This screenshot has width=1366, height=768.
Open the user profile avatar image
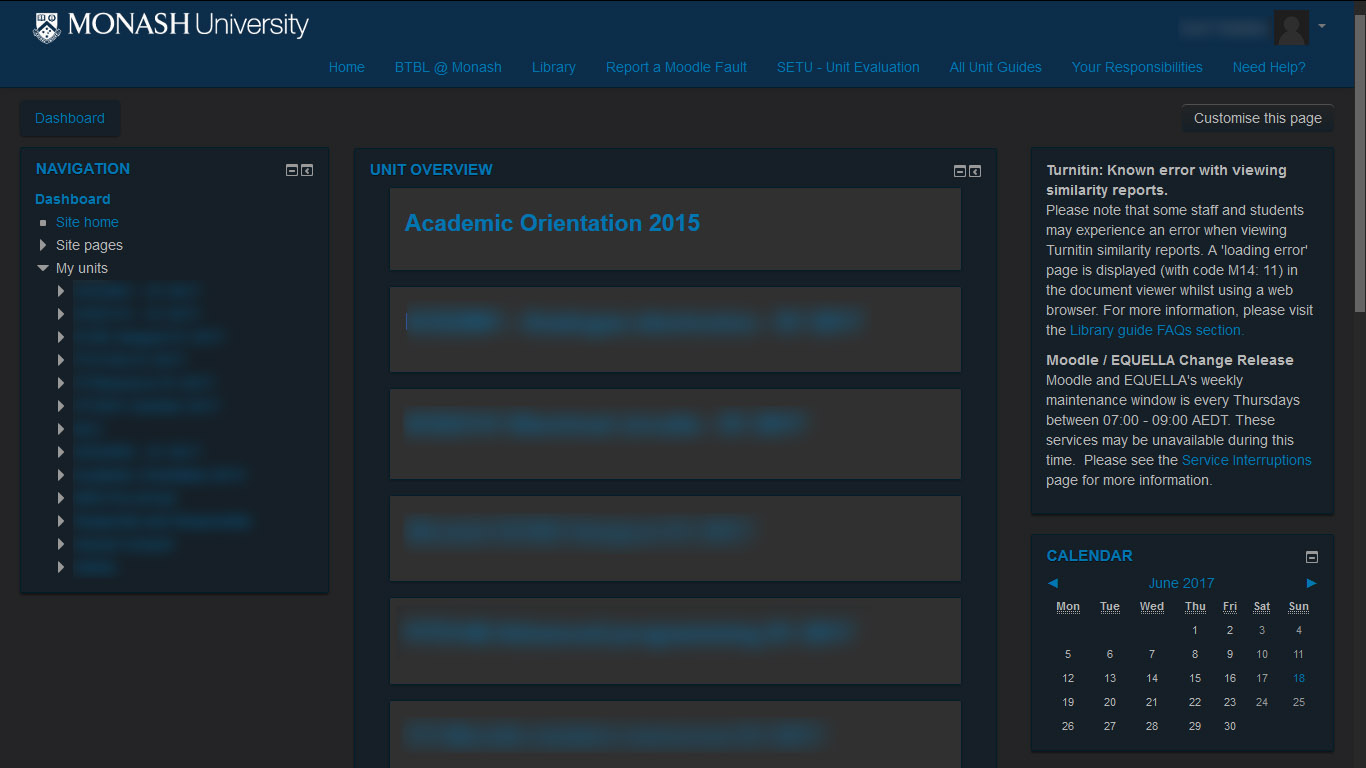[x=1290, y=28]
